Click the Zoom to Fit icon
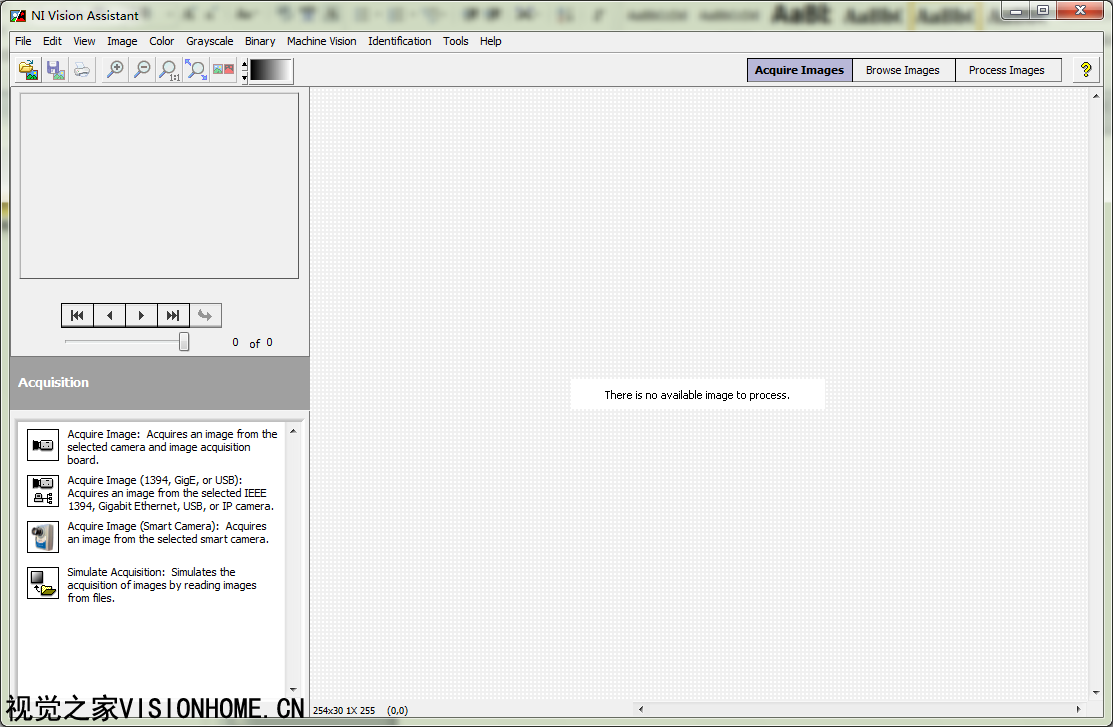The width and height of the screenshot is (1113, 727). tap(196, 70)
